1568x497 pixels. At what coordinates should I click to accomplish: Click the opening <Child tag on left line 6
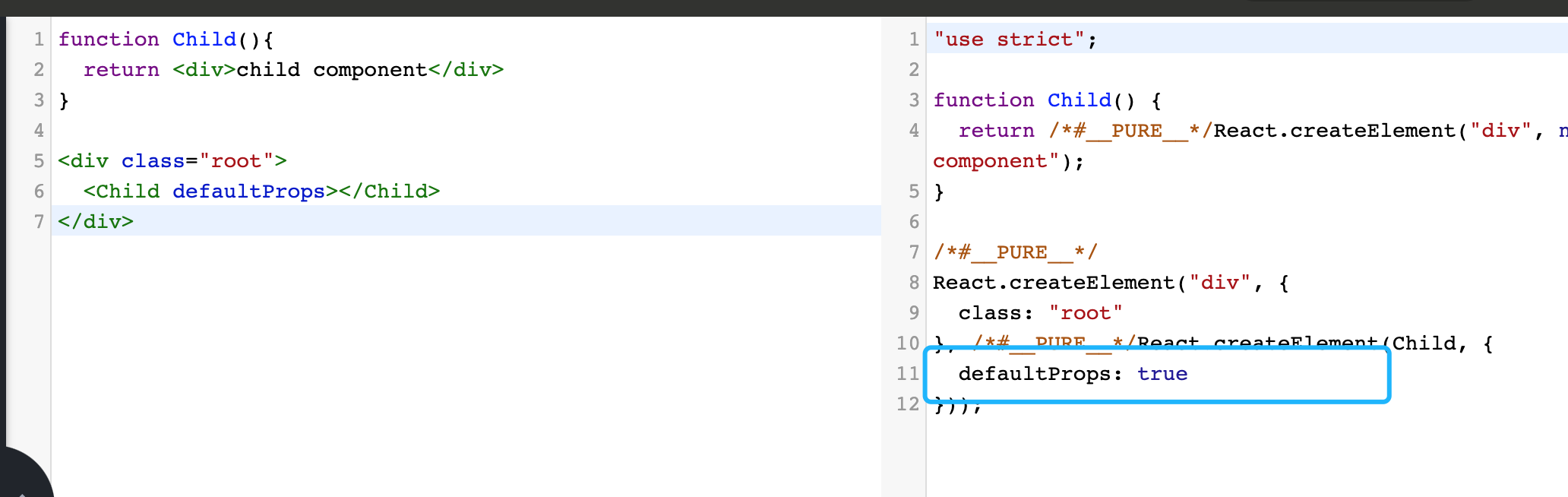coord(122,192)
